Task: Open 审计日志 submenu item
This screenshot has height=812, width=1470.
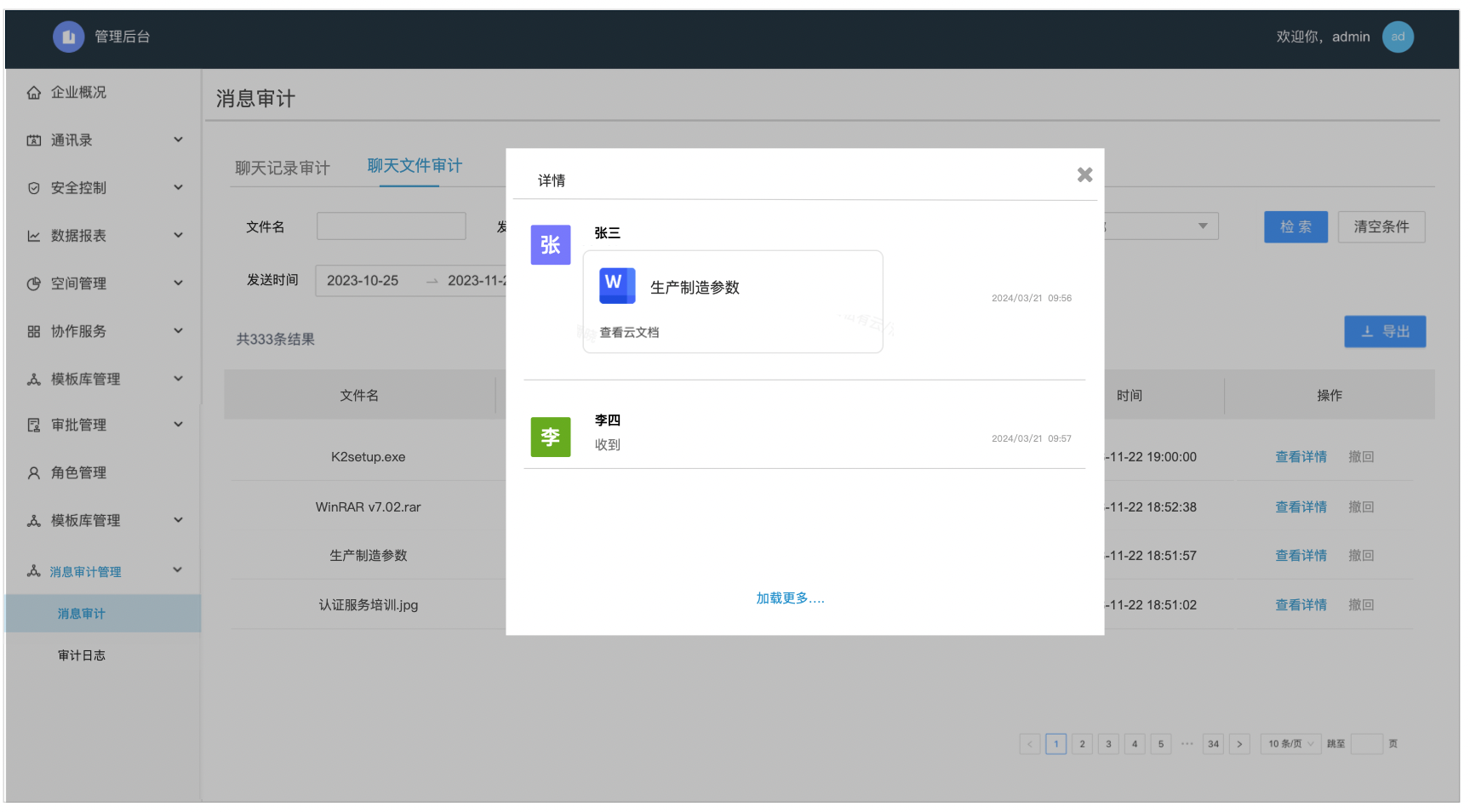Action: pos(82,655)
